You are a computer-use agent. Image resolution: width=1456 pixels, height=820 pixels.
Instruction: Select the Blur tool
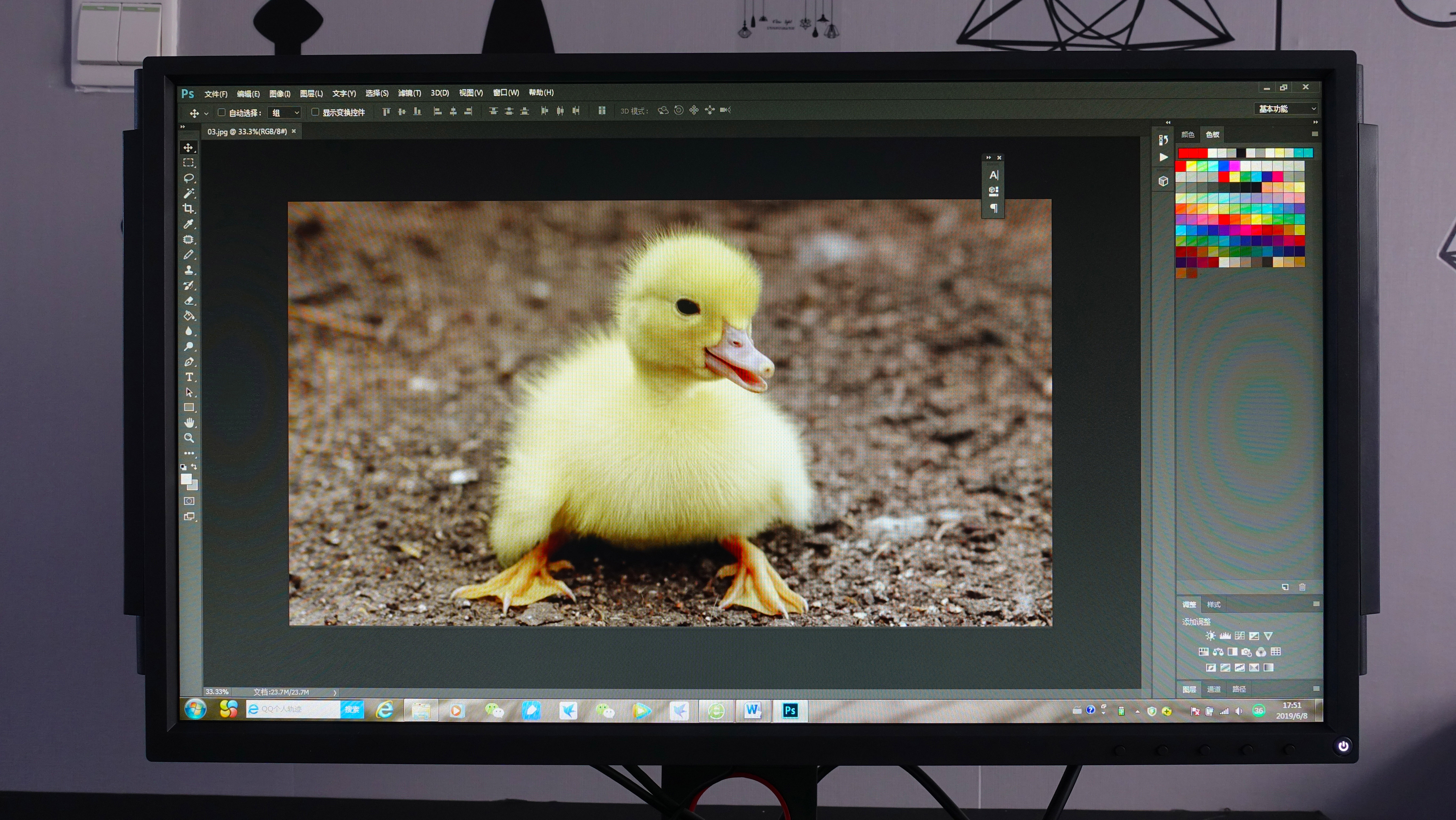pyautogui.click(x=189, y=331)
